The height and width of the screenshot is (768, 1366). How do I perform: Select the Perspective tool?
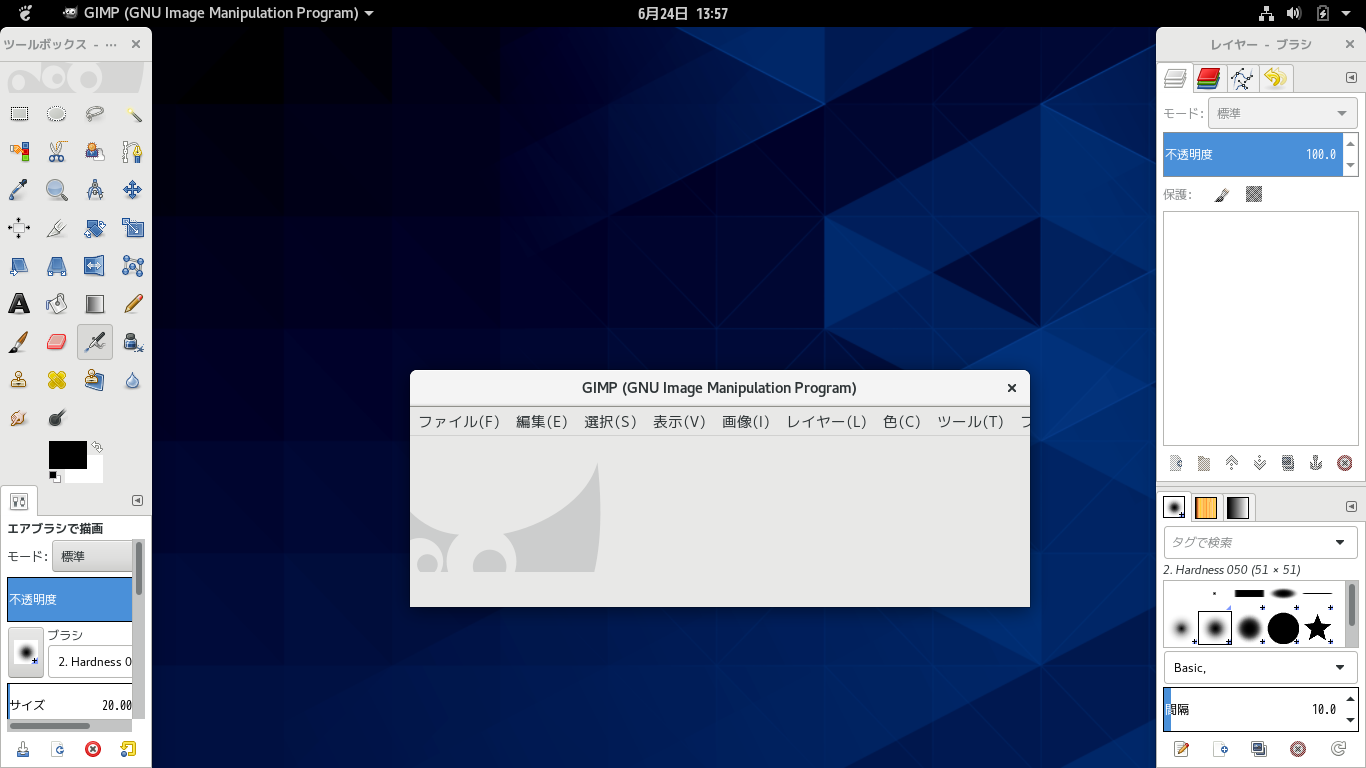57,266
